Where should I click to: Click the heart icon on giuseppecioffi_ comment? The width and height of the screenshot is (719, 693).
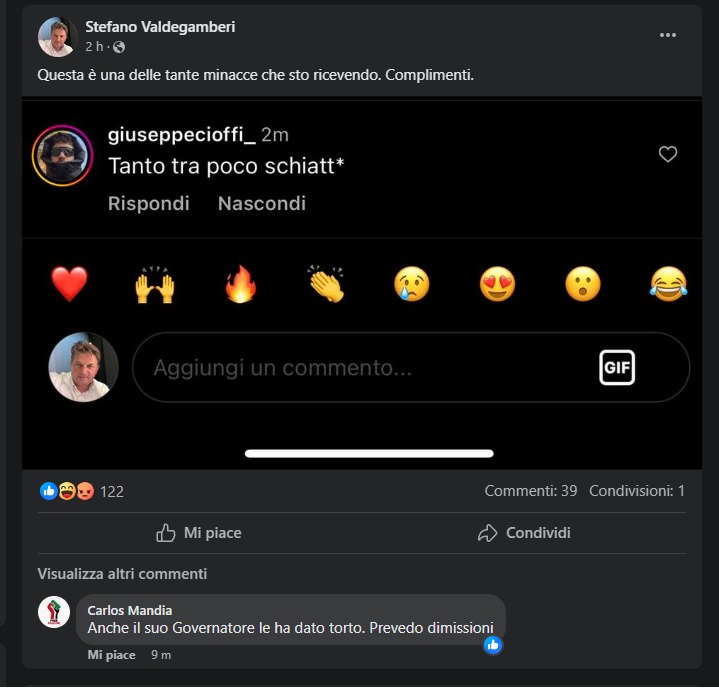[x=668, y=154]
